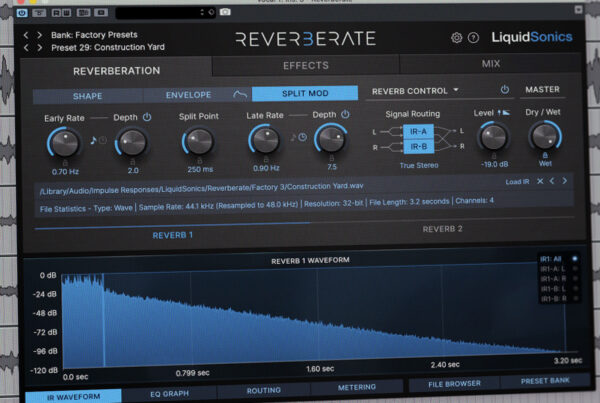Select the clock time mode icon beside Late Rate
The image size is (600, 403).
tap(302, 137)
